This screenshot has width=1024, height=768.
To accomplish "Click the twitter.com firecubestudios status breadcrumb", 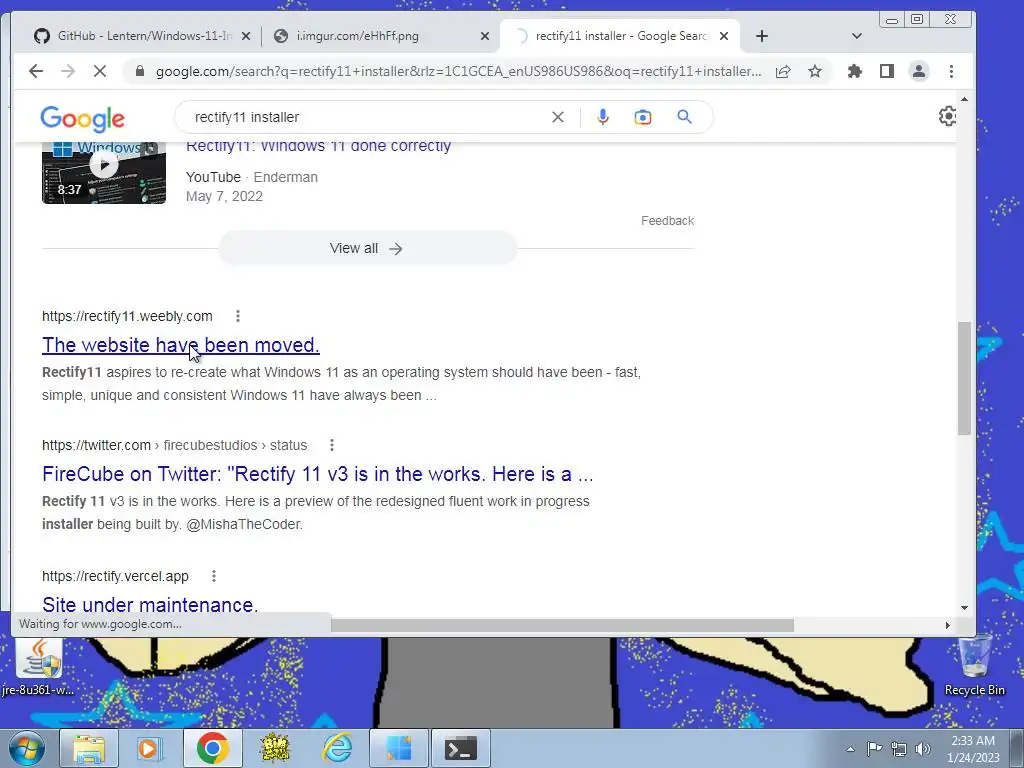I will (x=174, y=445).
